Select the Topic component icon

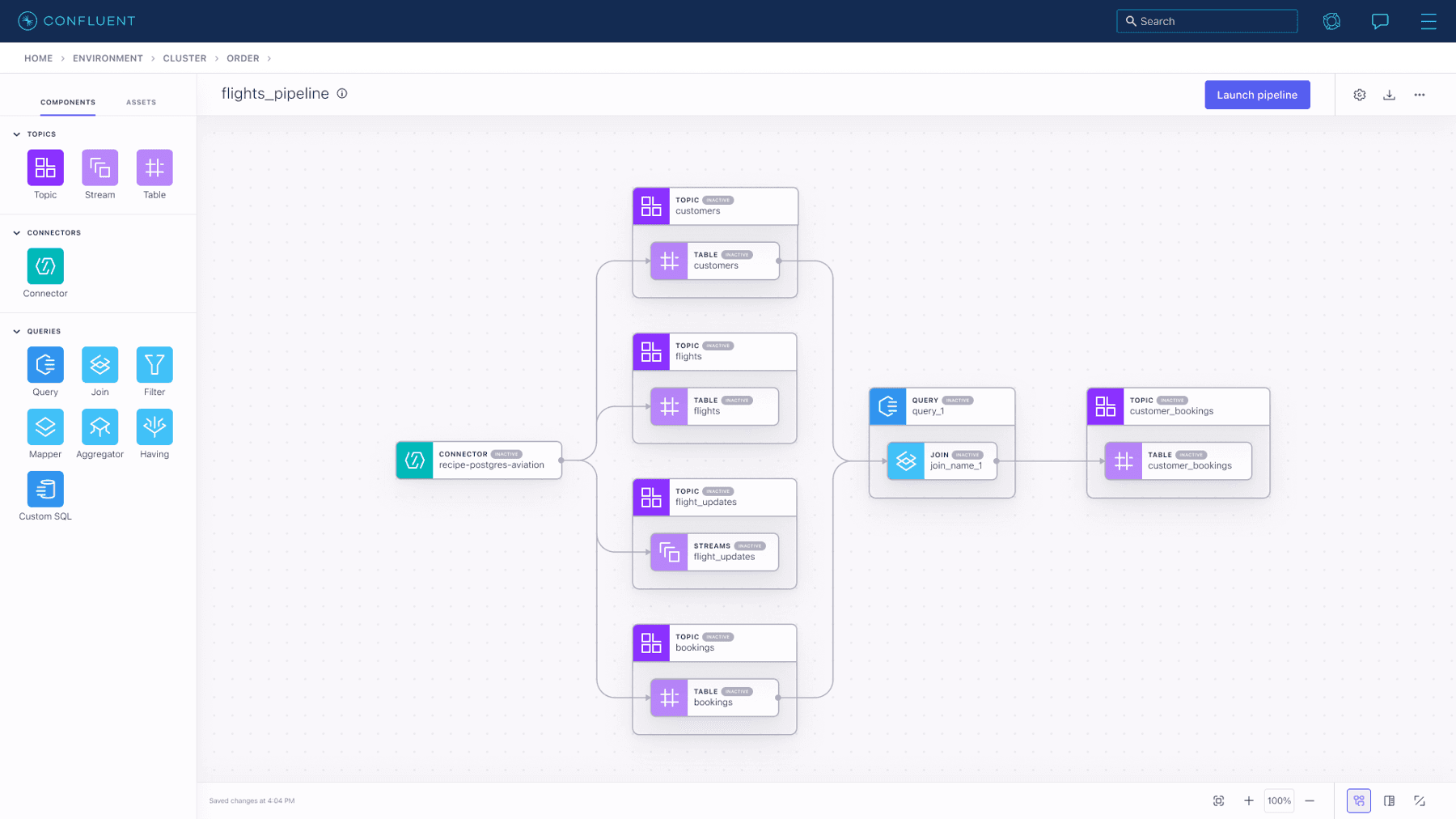coord(45,168)
